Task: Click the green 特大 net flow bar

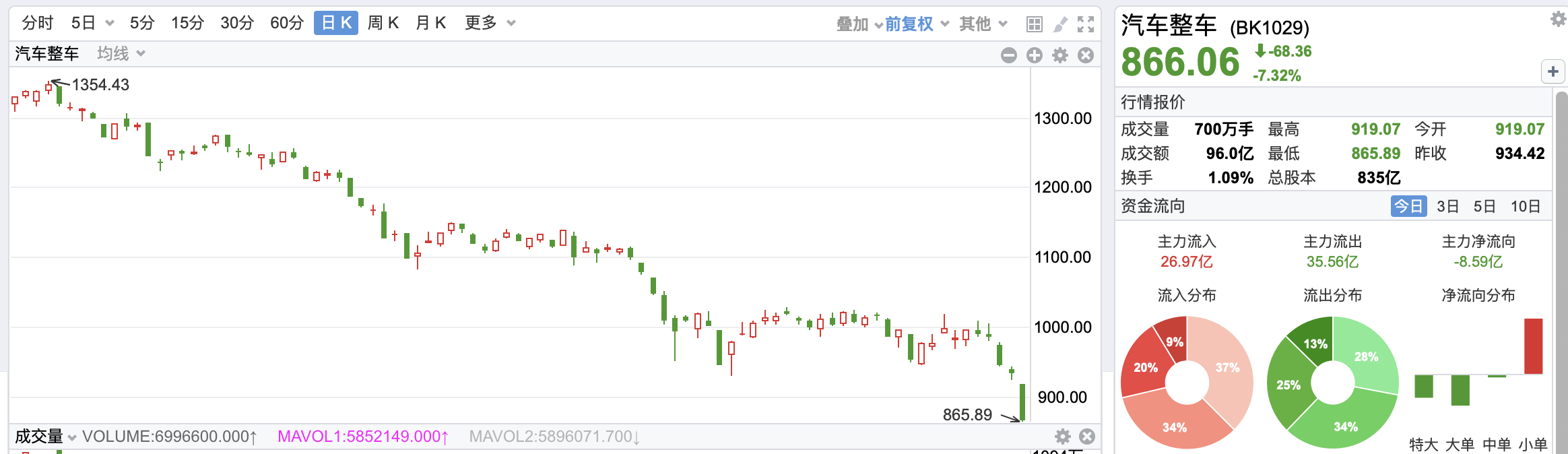Action: [1424, 387]
